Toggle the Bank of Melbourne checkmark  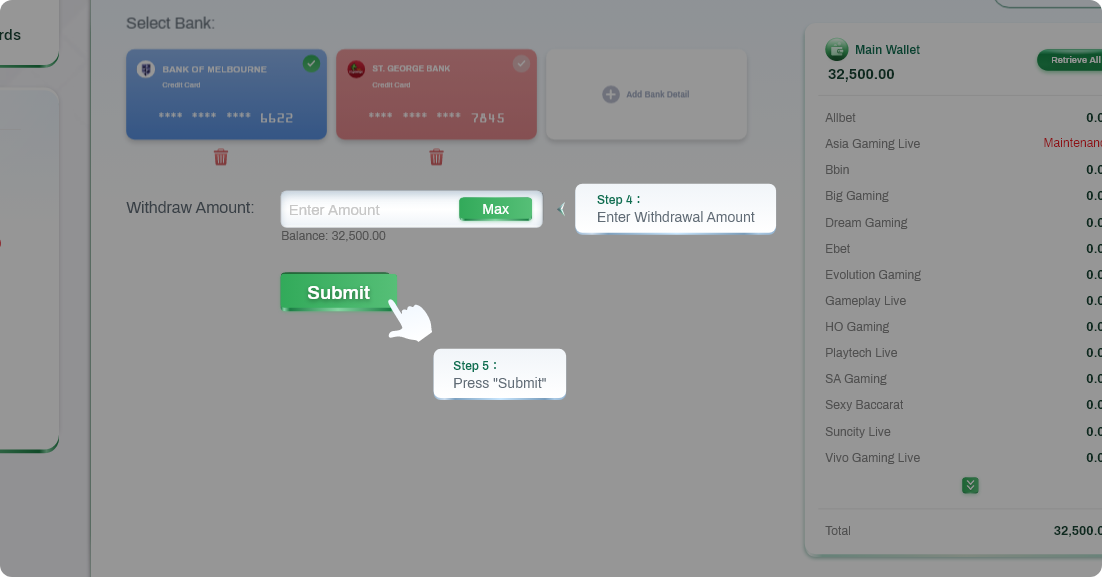point(311,64)
